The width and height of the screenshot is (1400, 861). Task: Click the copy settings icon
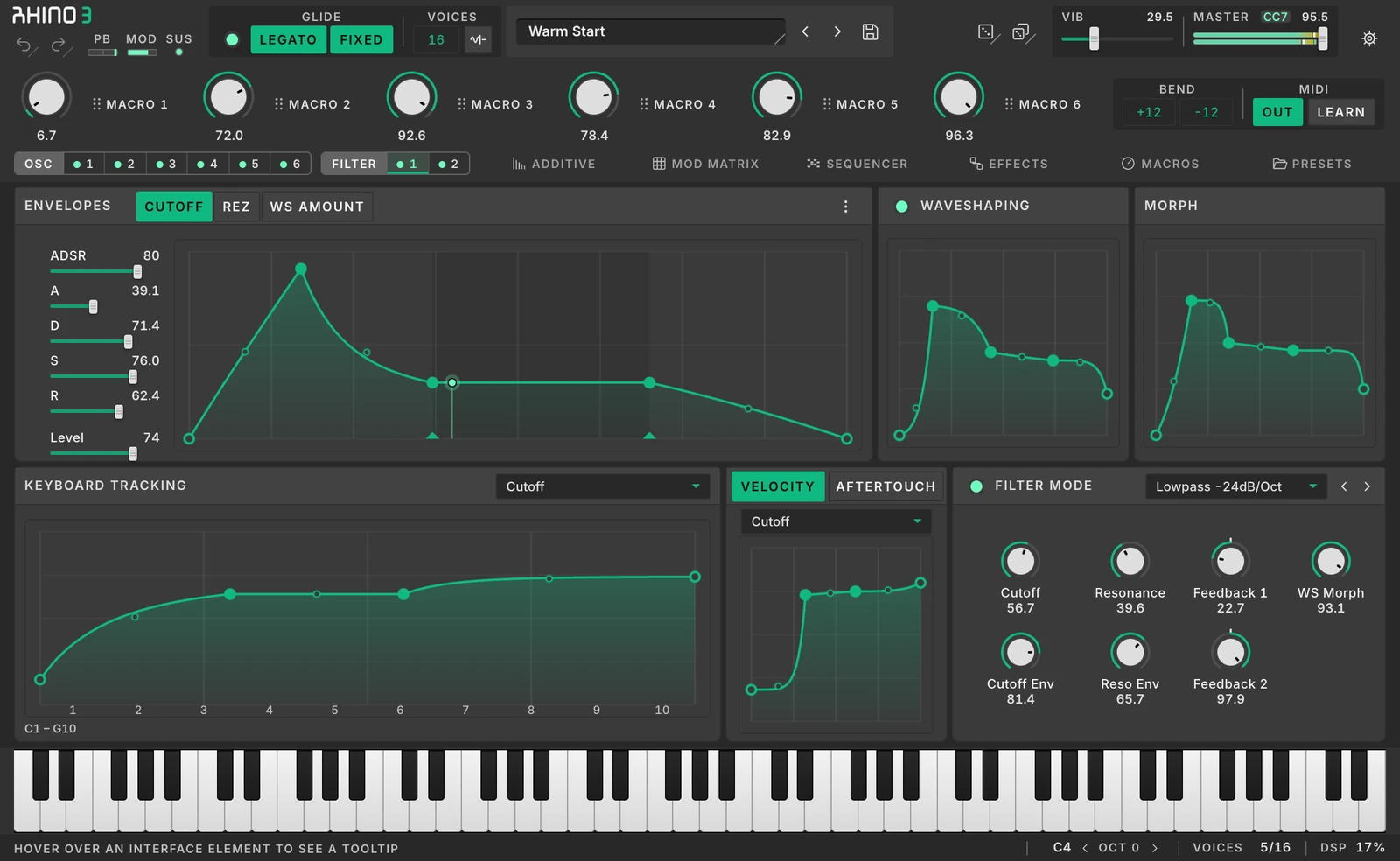[1021, 32]
